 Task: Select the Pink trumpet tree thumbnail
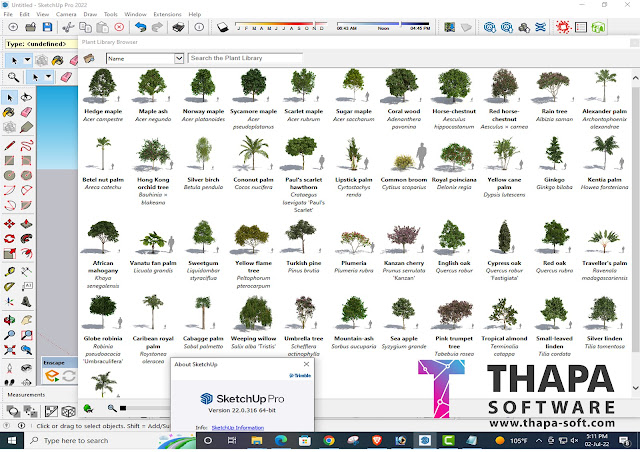[x=454, y=314]
